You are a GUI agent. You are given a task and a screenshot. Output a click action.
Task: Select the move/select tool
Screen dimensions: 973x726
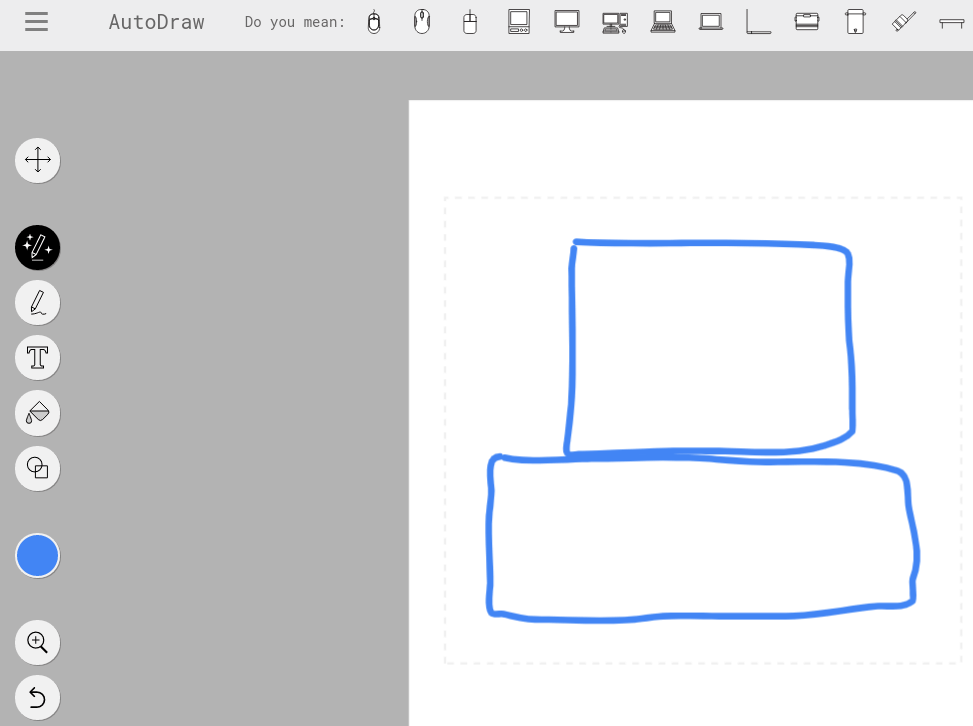pos(38,160)
